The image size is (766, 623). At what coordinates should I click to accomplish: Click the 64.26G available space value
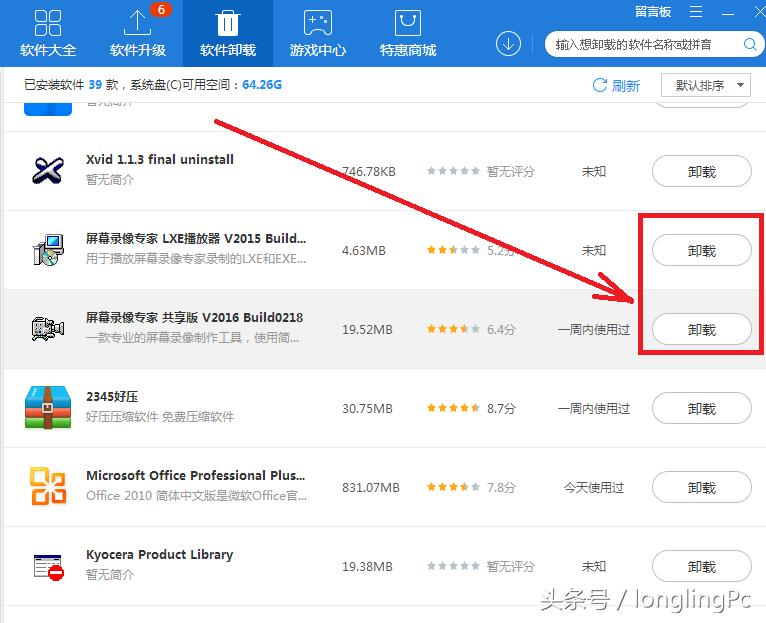[262, 85]
